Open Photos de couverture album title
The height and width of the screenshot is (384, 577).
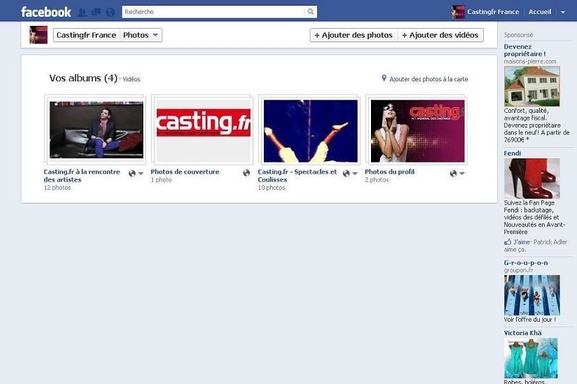point(185,172)
